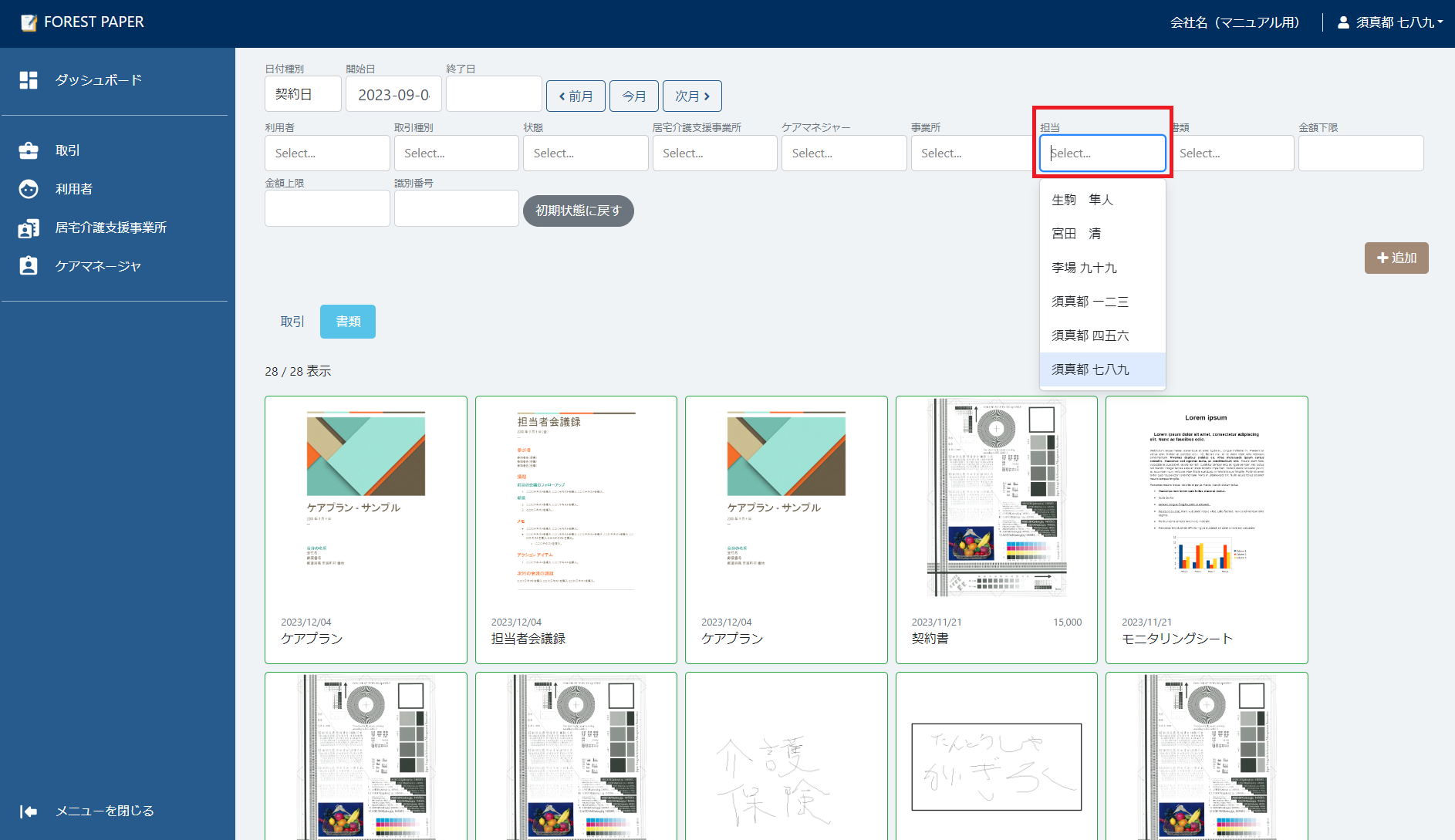
Task: Click the 追加 add button
Action: tap(1396, 258)
